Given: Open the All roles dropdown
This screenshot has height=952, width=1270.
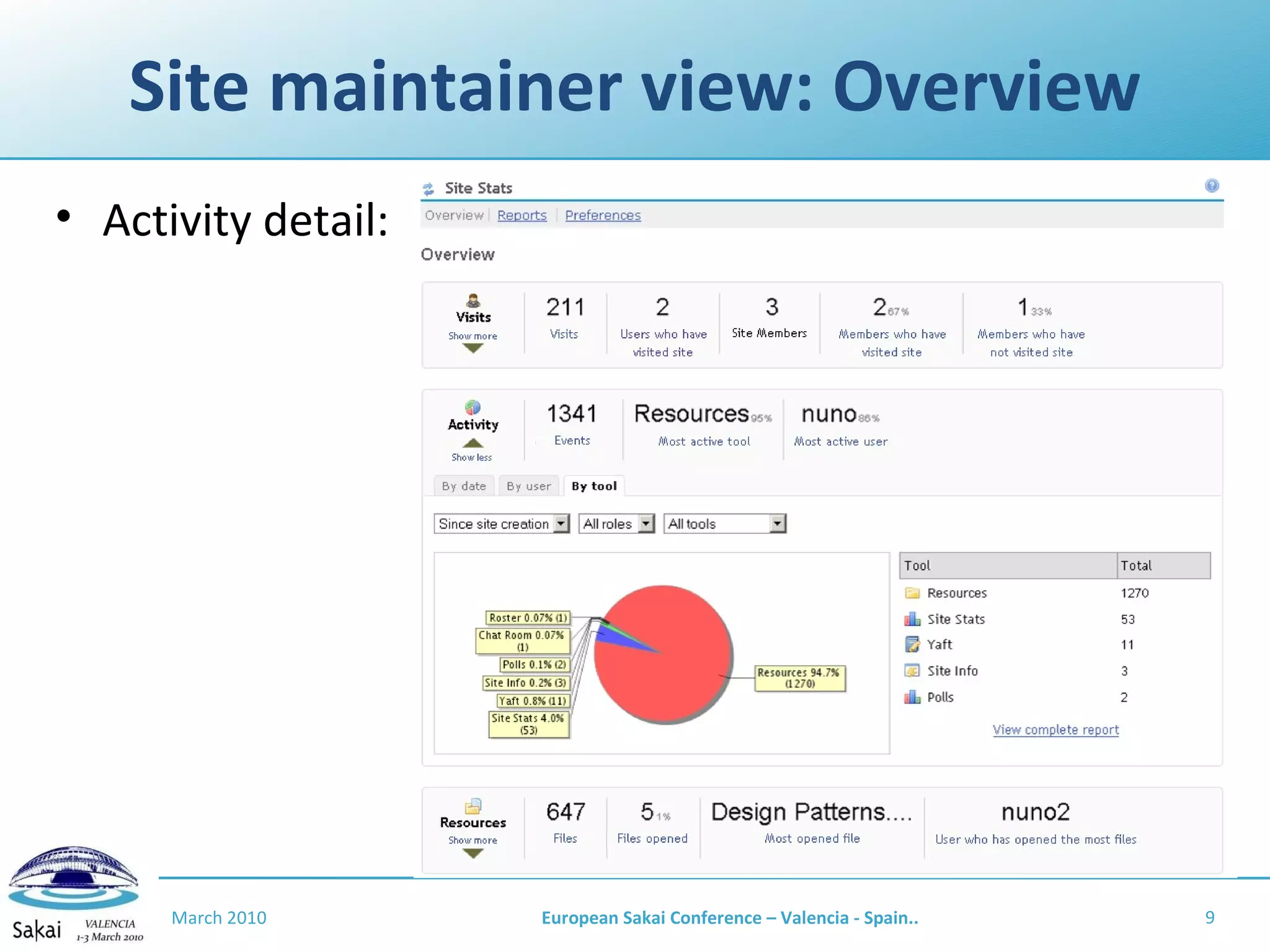Looking at the screenshot, I should 616,524.
